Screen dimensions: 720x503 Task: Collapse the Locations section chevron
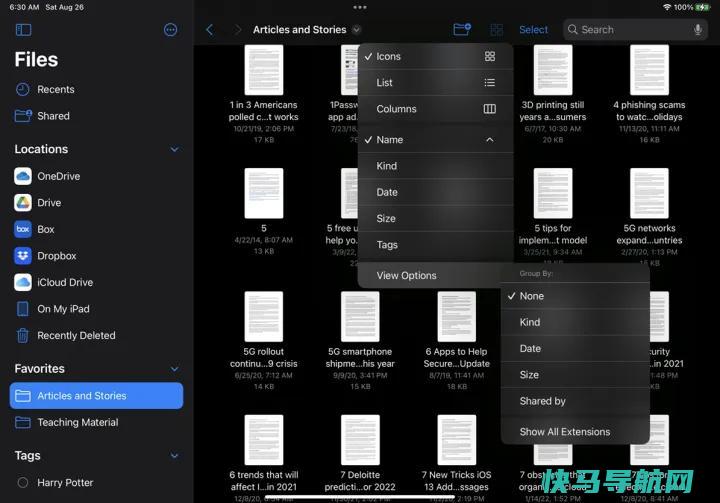click(x=174, y=149)
